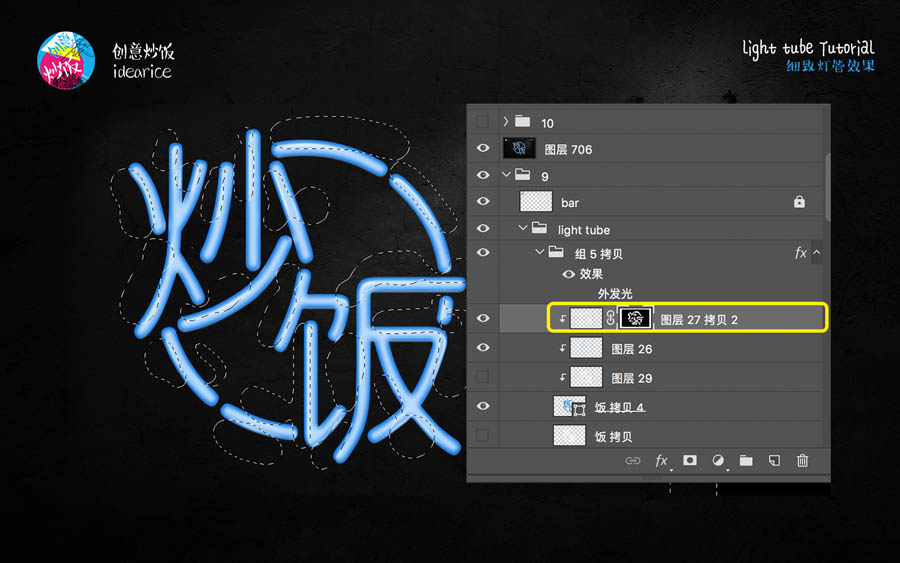The width and height of the screenshot is (900, 563).
Task: Select the 图层 706 thumbnail
Action: pos(519,148)
